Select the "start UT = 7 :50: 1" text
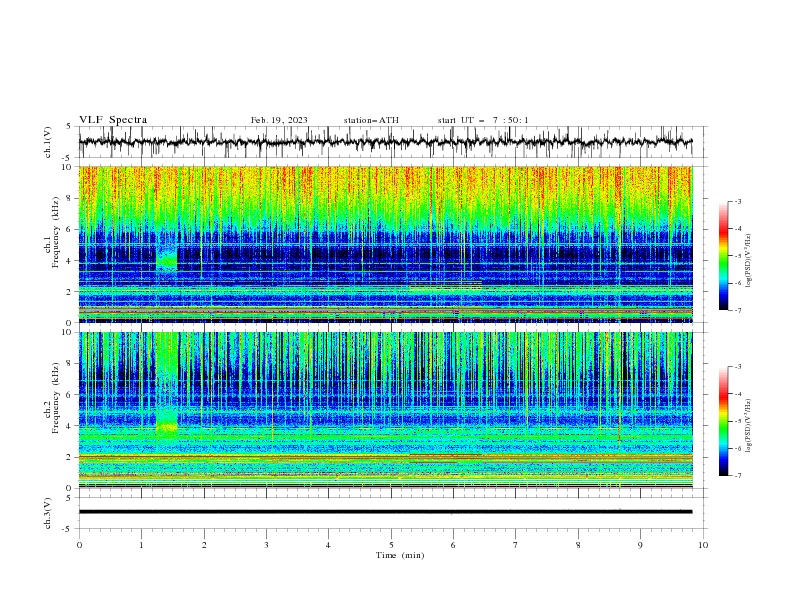 point(483,120)
